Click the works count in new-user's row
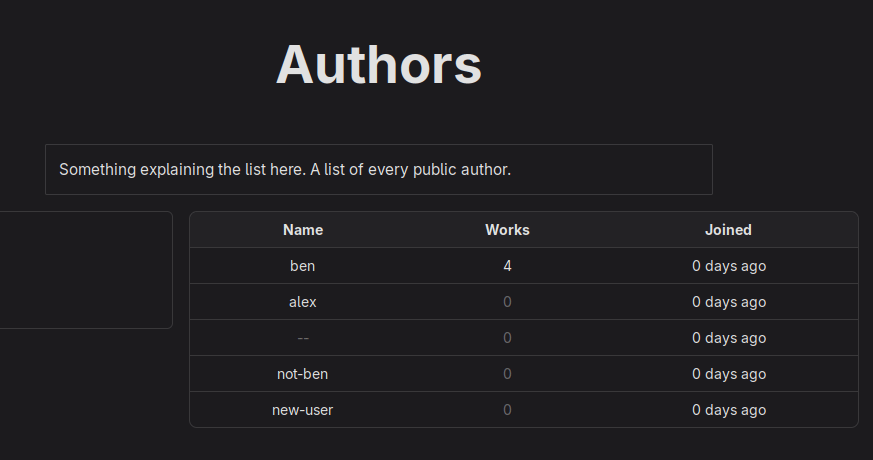 pos(508,410)
